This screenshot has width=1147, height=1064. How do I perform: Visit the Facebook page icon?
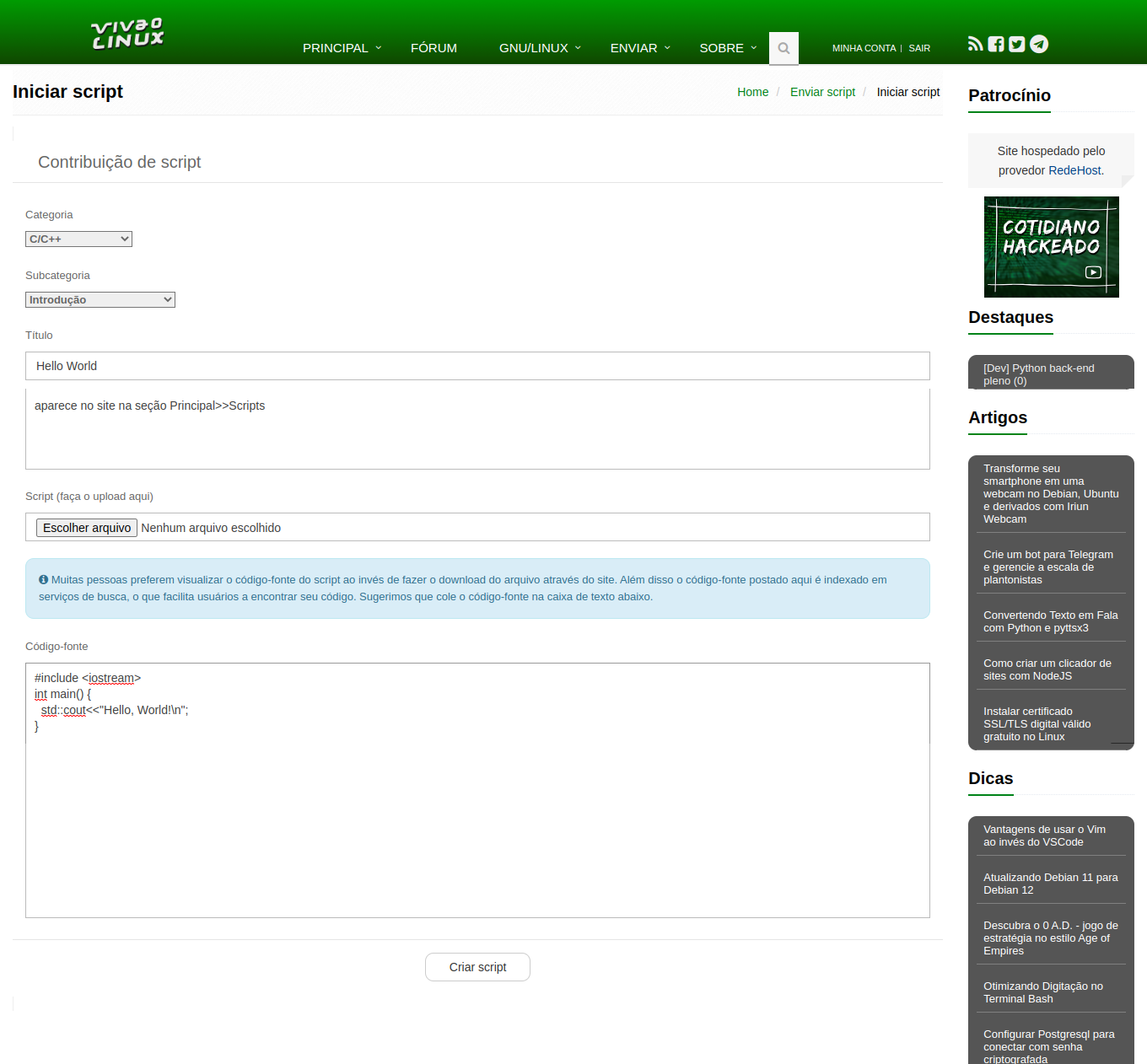(x=996, y=44)
